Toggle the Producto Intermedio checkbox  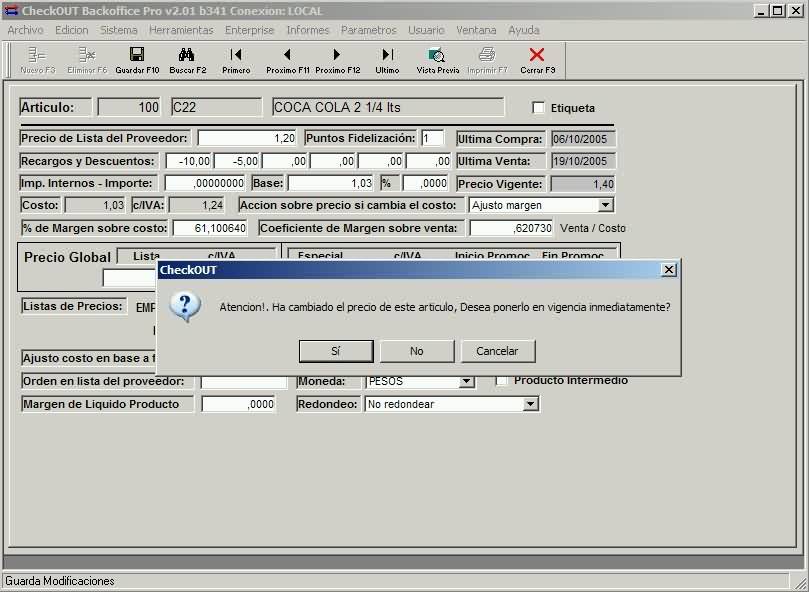[501, 380]
